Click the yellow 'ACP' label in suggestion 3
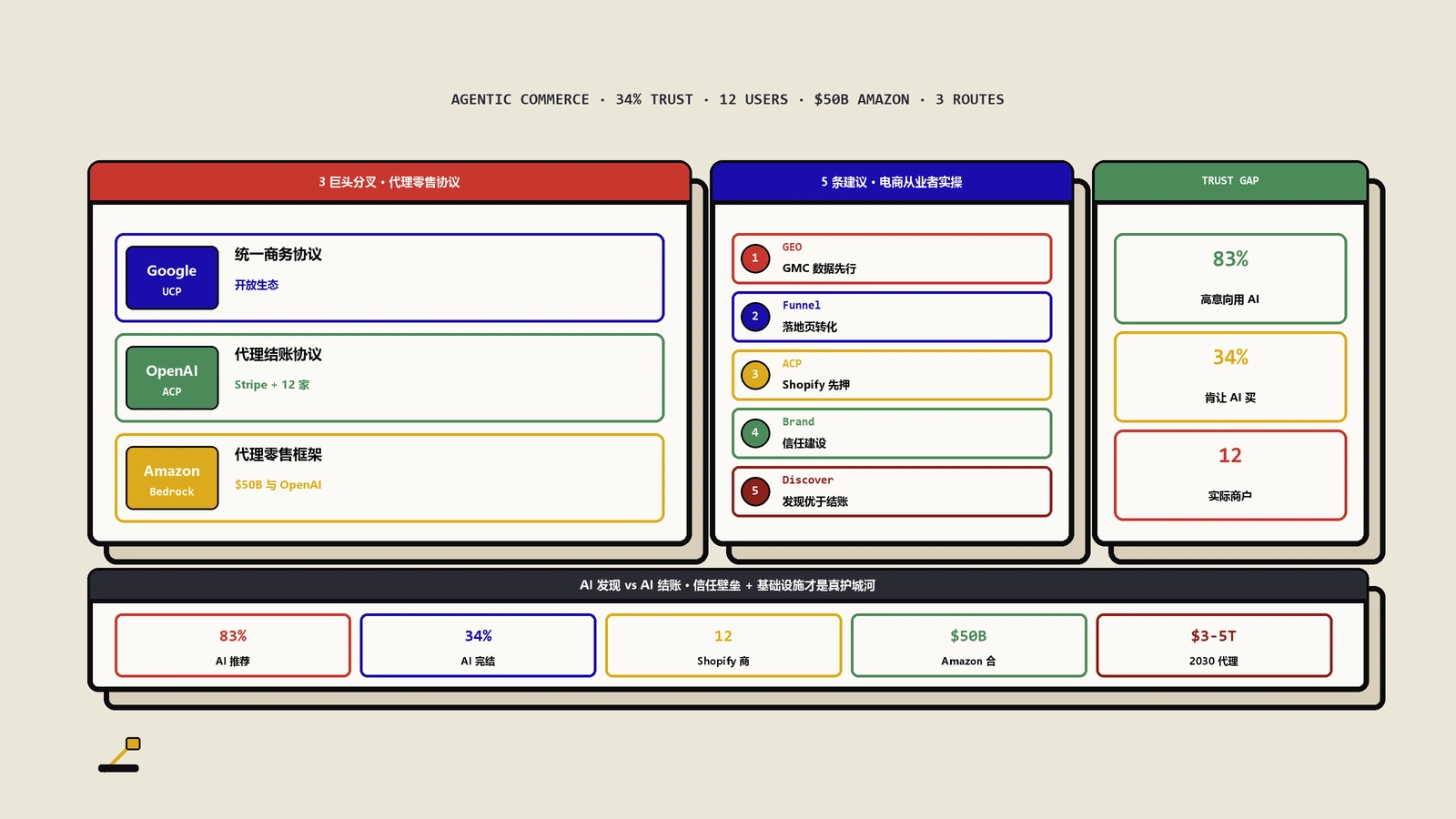Screen dimensions: 1456x819 793,364
